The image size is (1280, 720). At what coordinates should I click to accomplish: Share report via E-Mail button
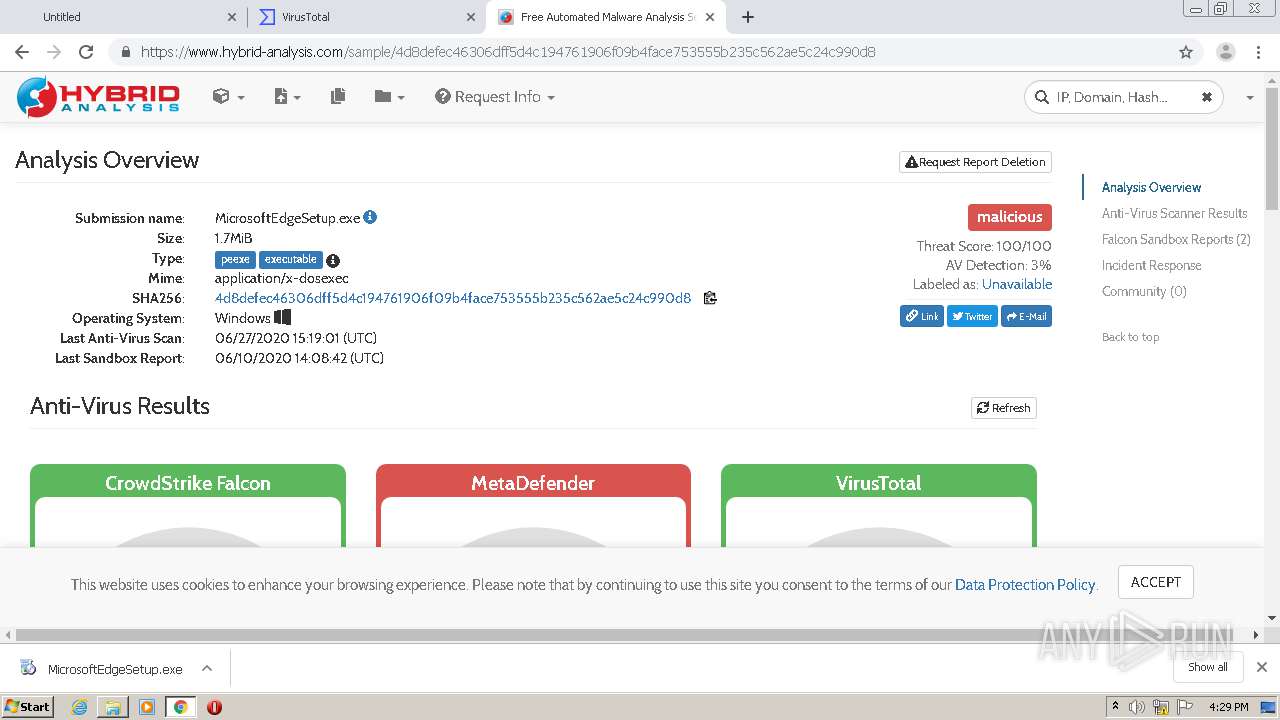tap(1026, 316)
